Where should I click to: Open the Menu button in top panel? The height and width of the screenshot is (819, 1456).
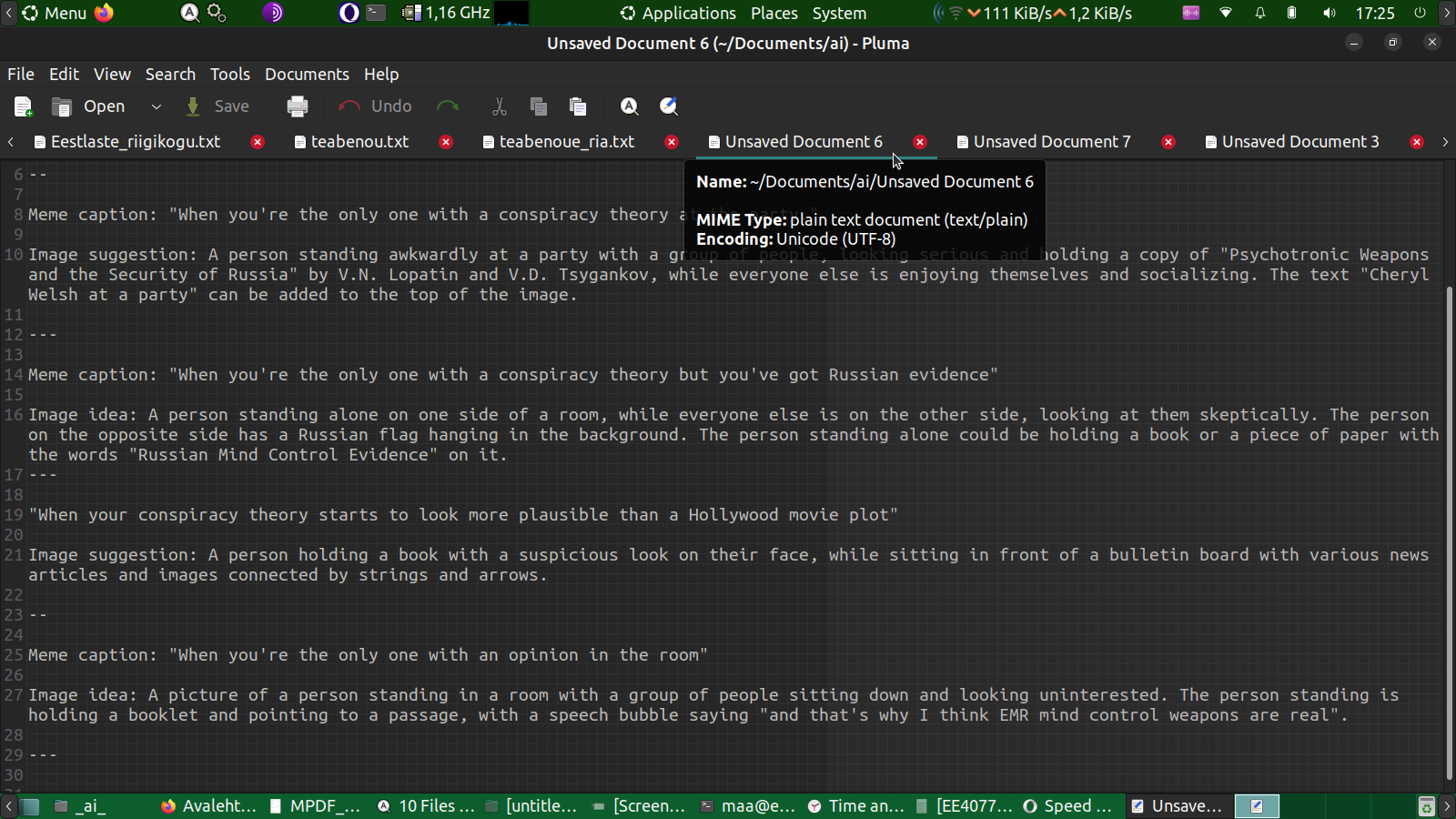[55, 14]
